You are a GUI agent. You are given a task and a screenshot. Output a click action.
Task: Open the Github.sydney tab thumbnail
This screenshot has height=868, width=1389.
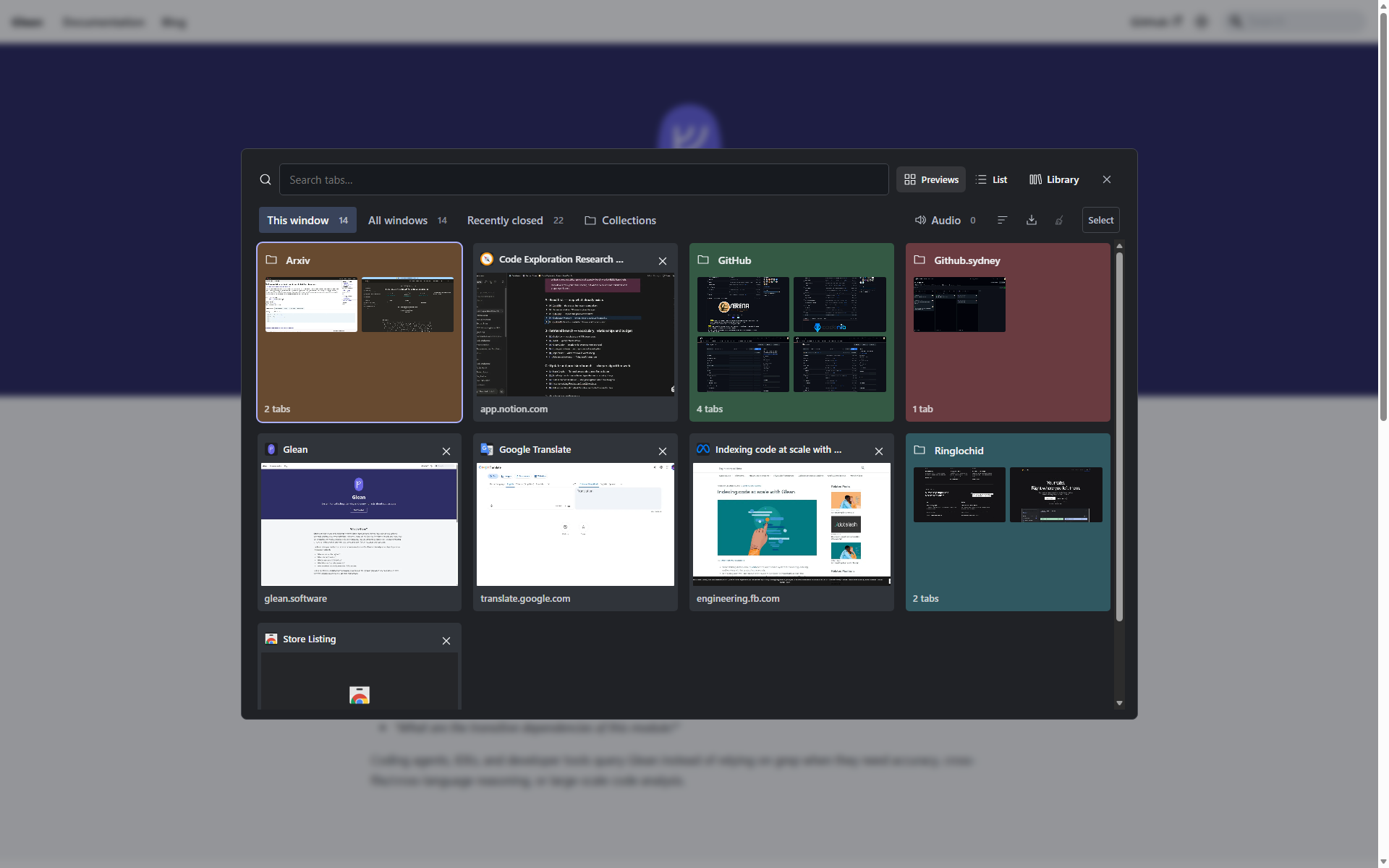[x=959, y=305]
